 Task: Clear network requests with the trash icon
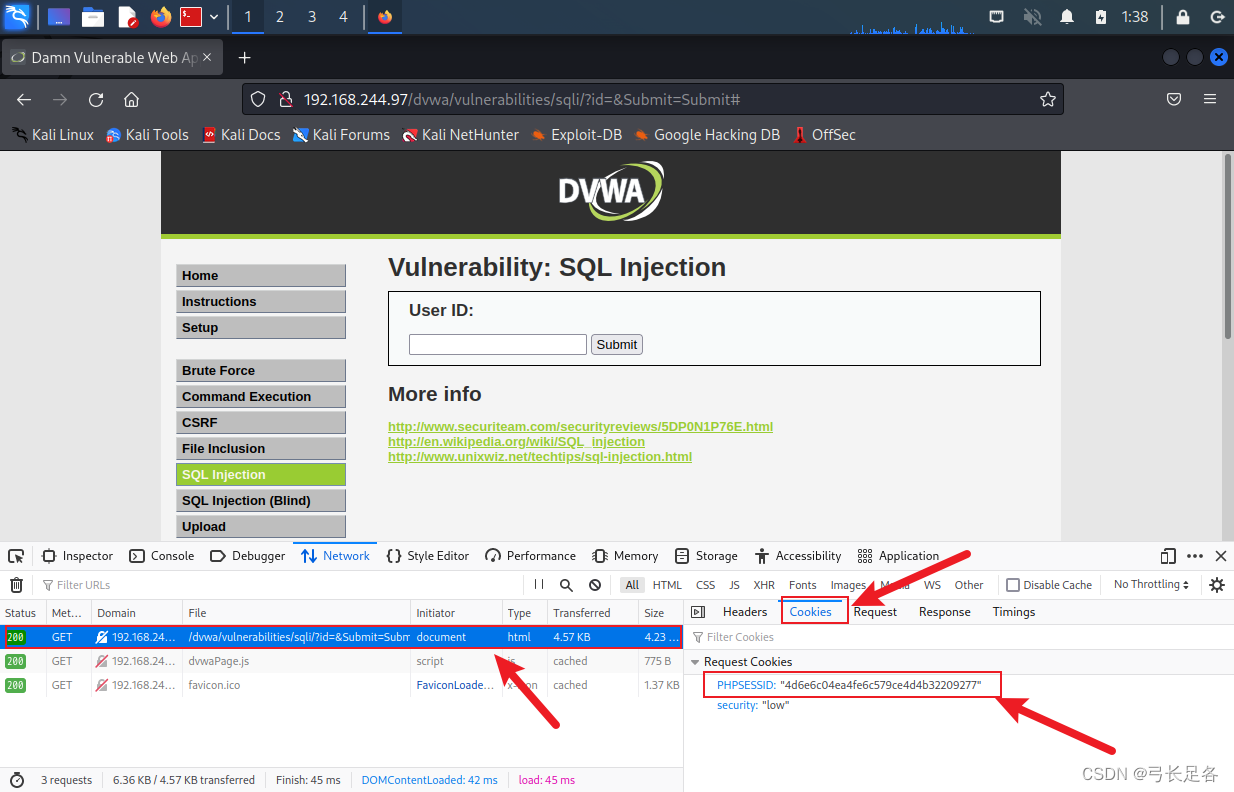tap(16, 584)
